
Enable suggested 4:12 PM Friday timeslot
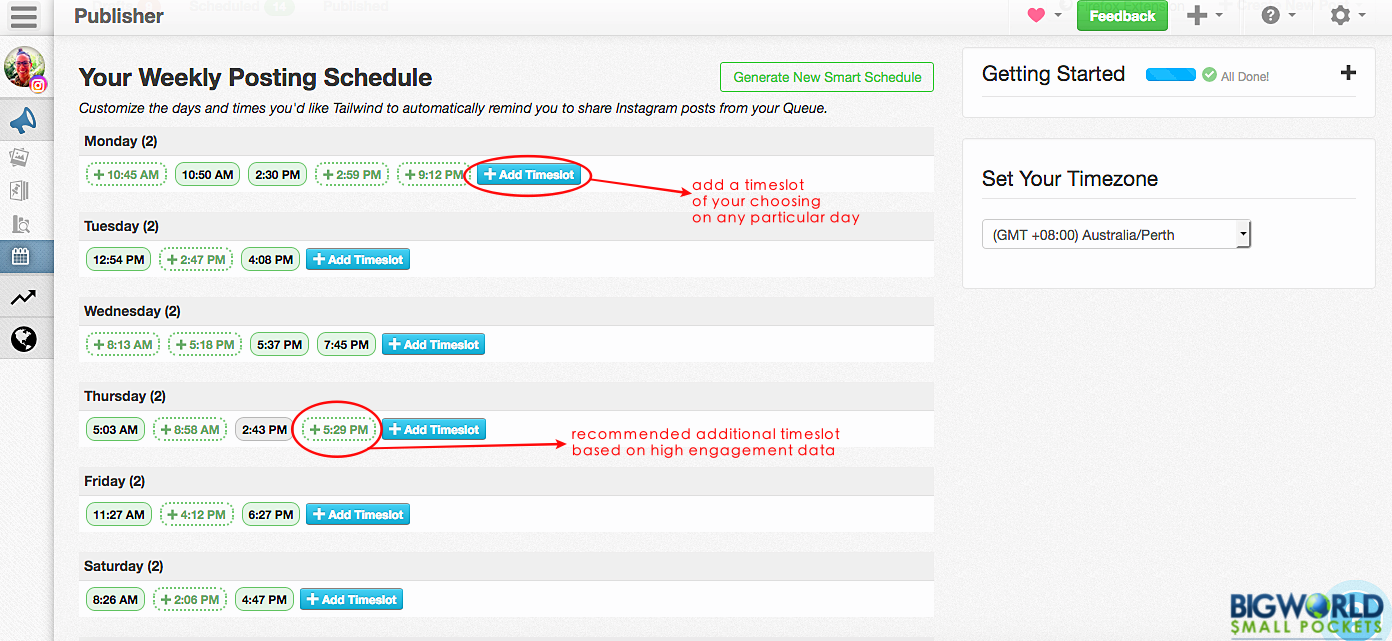click(196, 515)
